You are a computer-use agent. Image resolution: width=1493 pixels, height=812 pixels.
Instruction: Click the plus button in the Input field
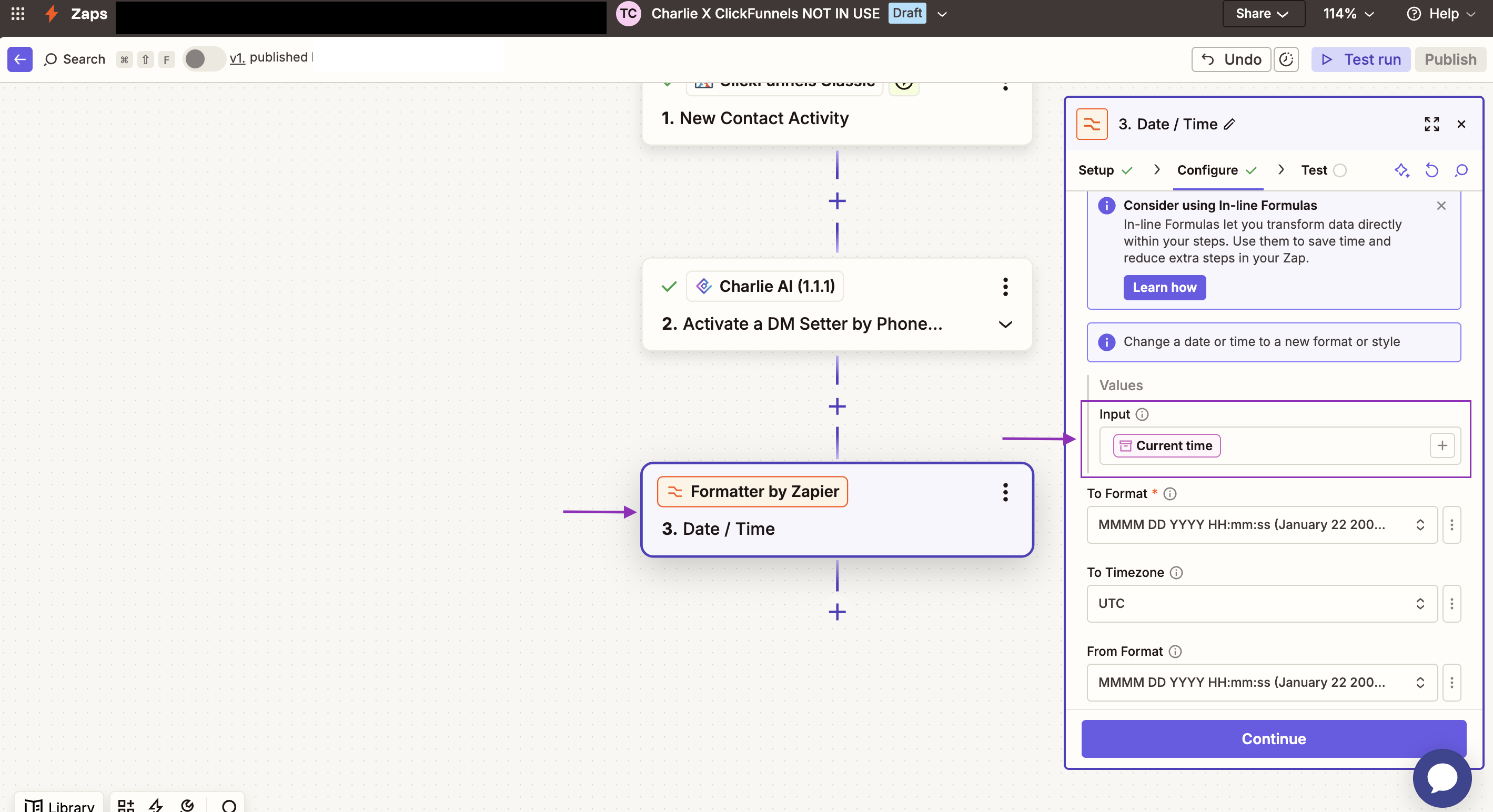[x=1442, y=445]
